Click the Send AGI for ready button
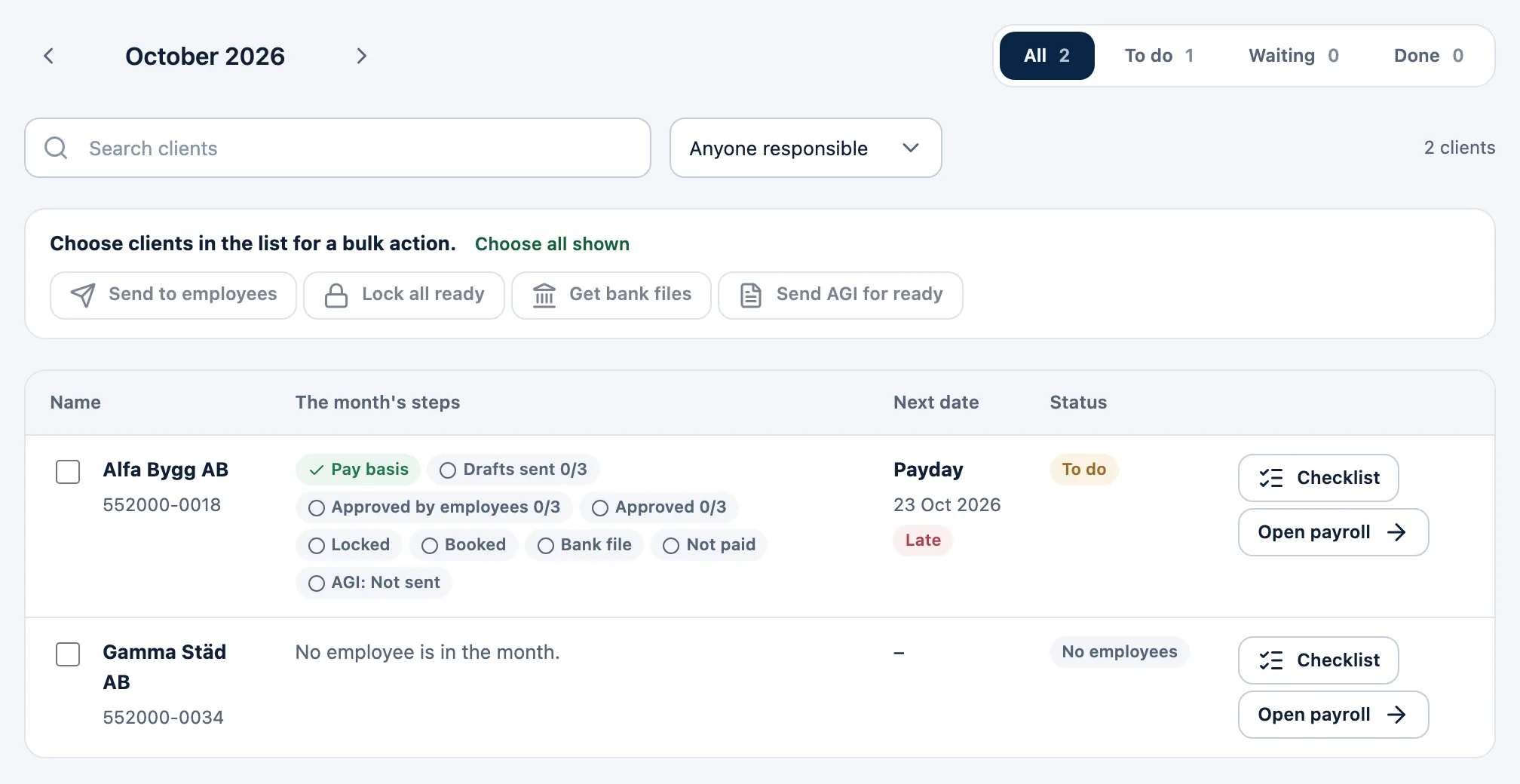The width and height of the screenshot is (1520, 784). point(841,295)
